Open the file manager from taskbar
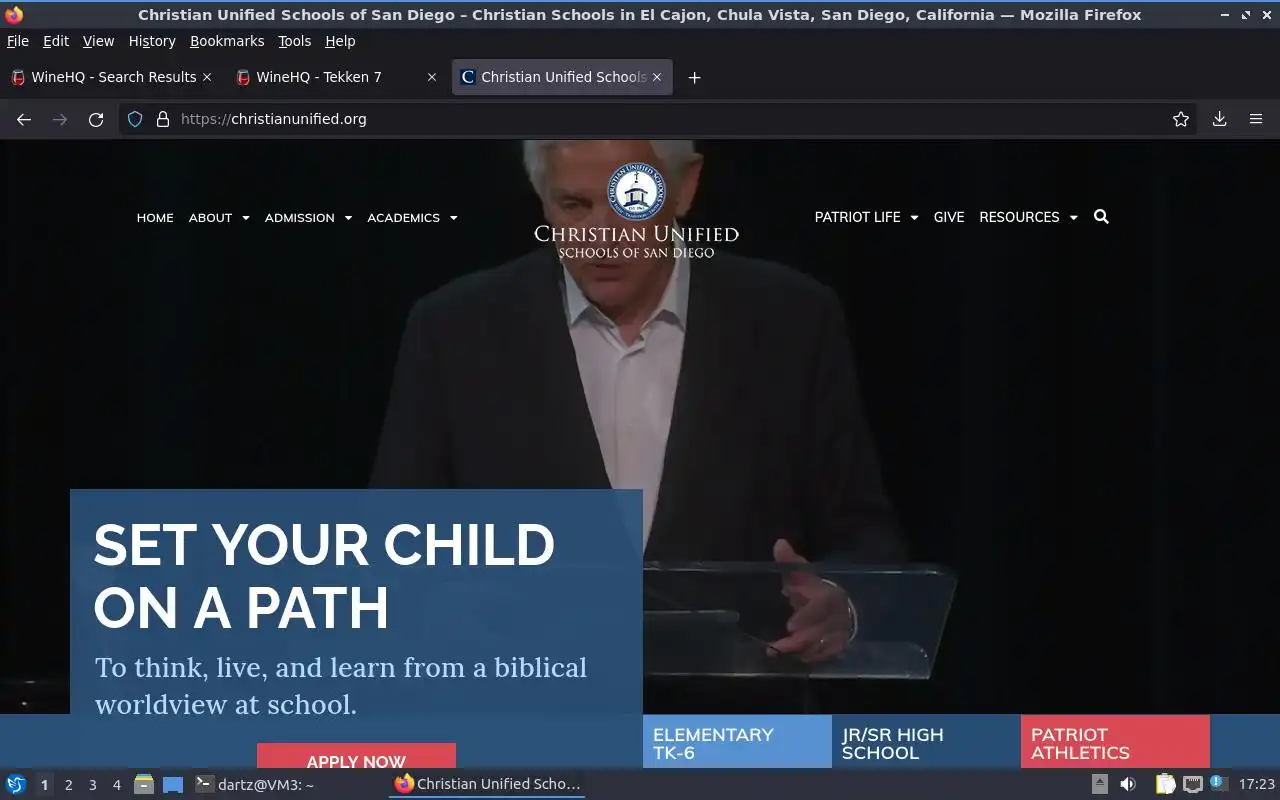The image size is (1280, 800). 144,784
